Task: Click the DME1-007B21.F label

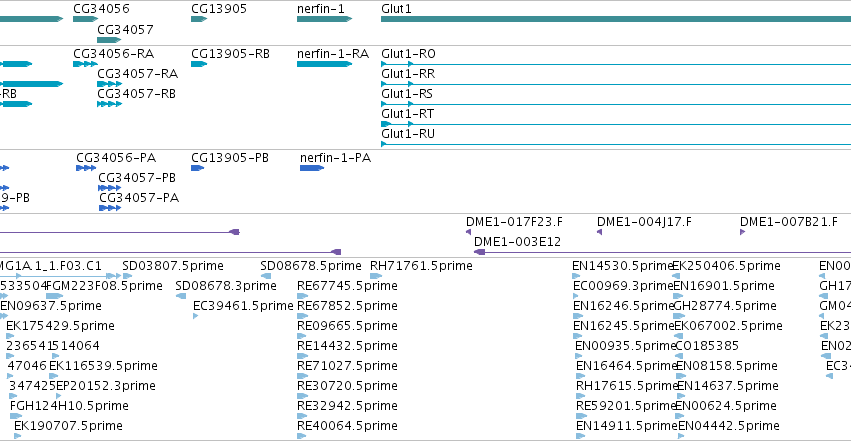Action: coord(789,222)
